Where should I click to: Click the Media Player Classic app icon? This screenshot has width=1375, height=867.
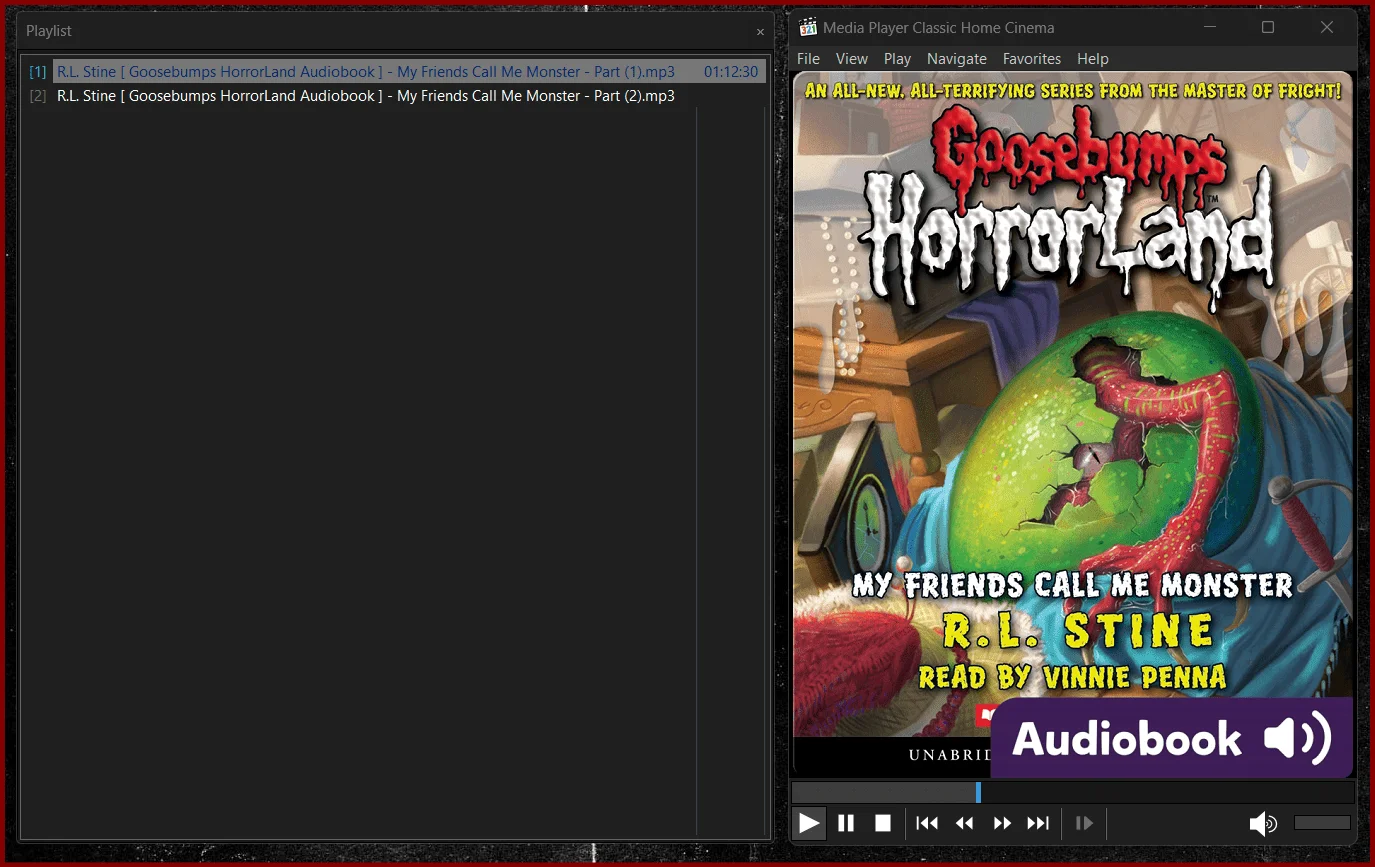point(807,27)
